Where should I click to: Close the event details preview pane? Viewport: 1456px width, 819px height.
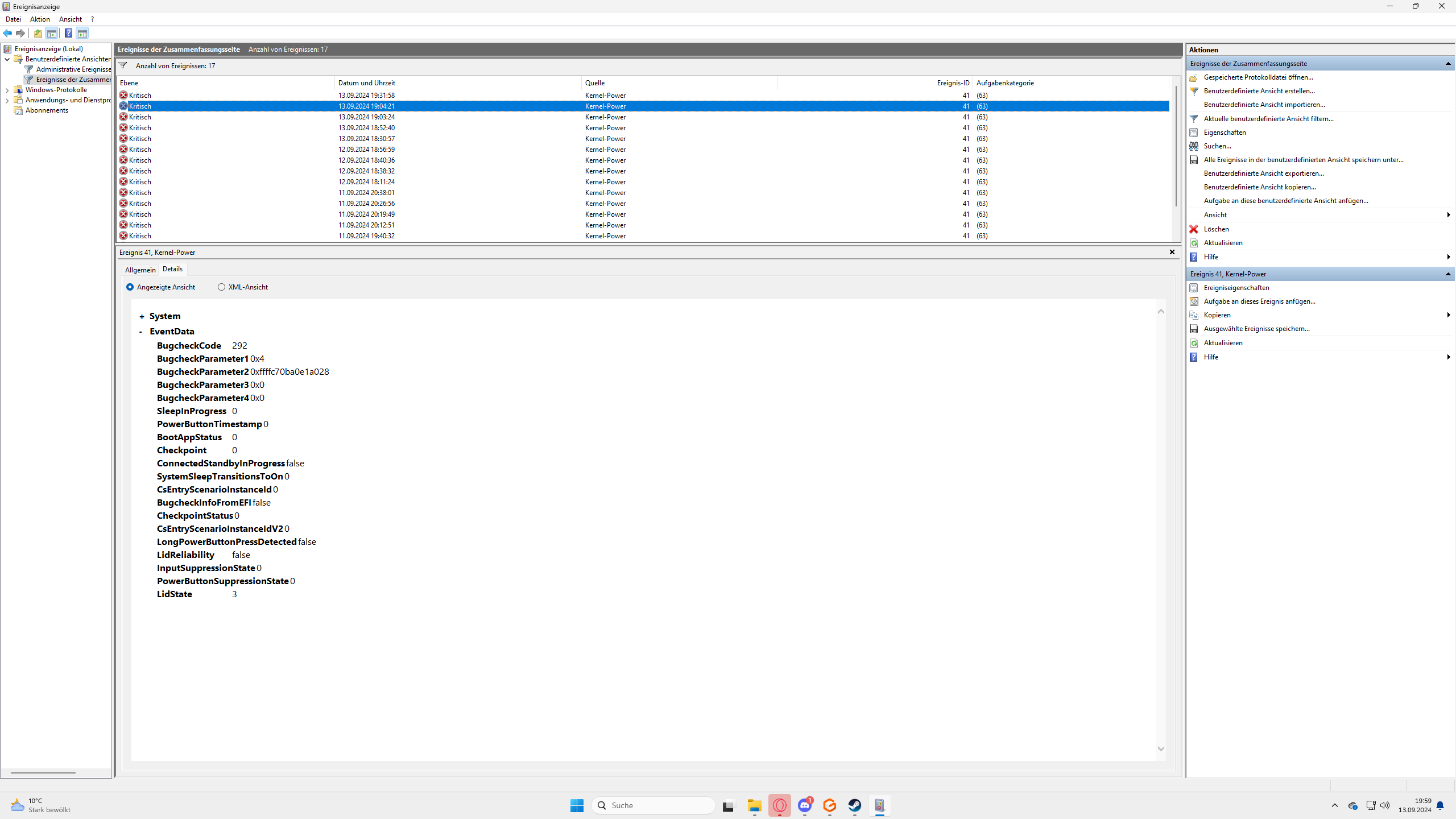click(x=1172, y=252)
